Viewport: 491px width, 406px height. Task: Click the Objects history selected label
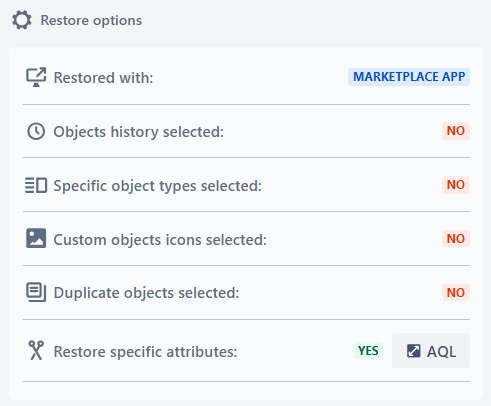click(x=139, y=132)
